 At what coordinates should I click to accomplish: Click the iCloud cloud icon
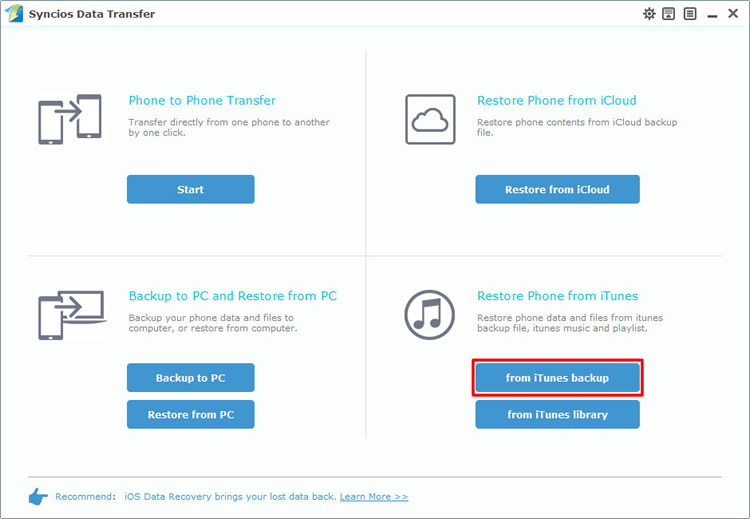coord(430,119)
